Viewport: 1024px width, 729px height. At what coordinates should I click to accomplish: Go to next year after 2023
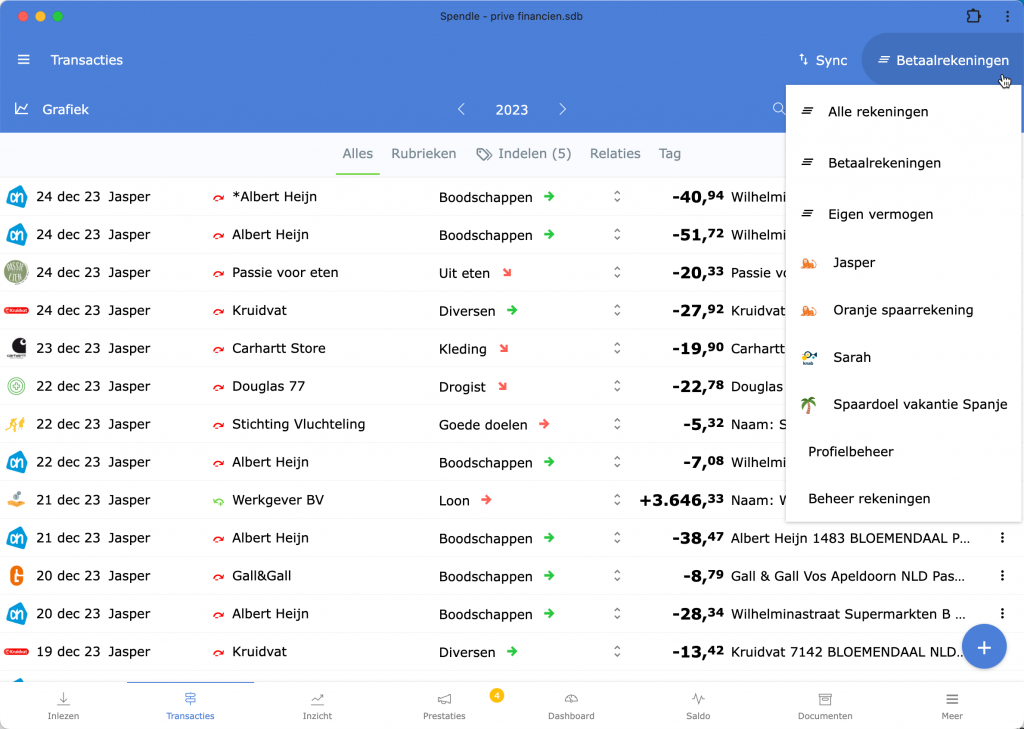[563, 109]
